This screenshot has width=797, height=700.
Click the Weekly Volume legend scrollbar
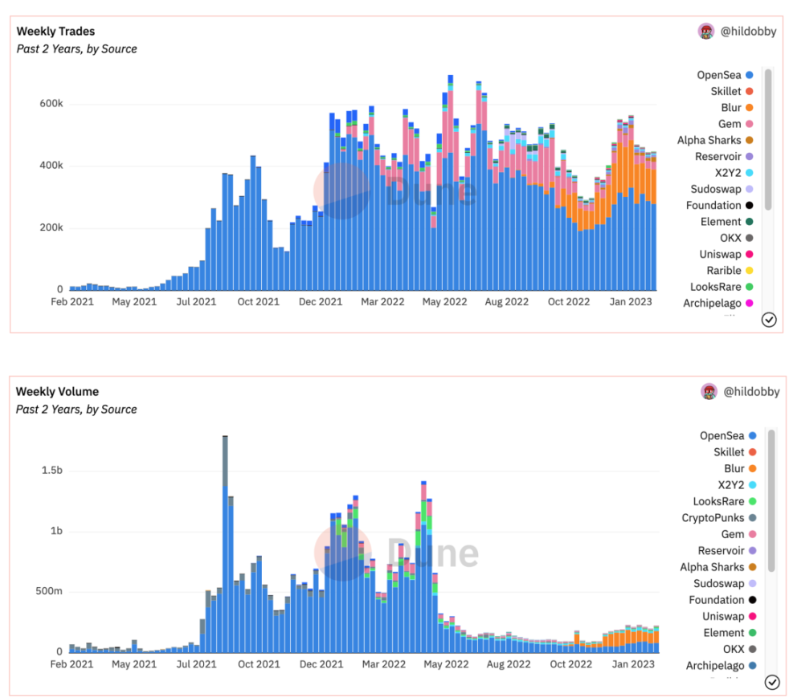click(x=771, y=501)
